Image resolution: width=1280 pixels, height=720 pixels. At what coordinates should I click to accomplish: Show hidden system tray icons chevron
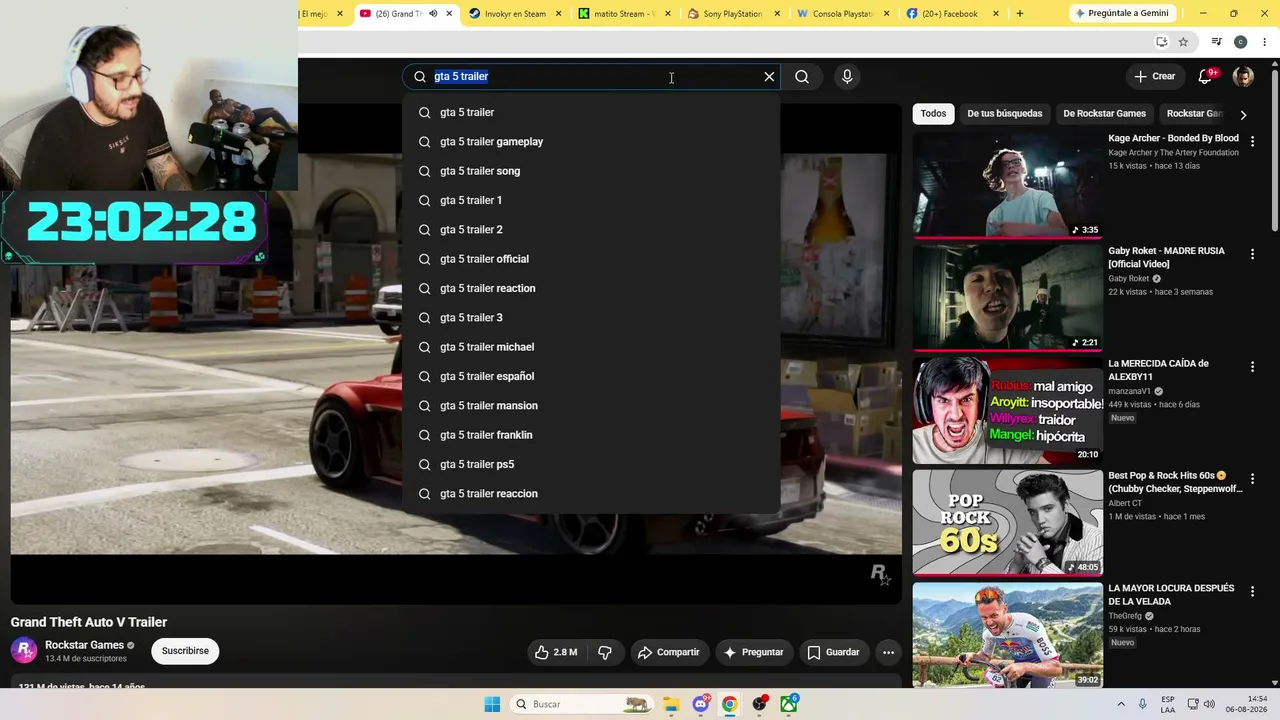[1120, 704]
